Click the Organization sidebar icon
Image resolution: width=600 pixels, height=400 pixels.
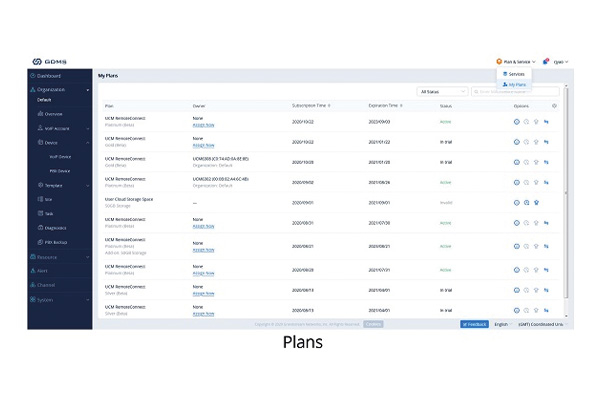tap(33, 90)
